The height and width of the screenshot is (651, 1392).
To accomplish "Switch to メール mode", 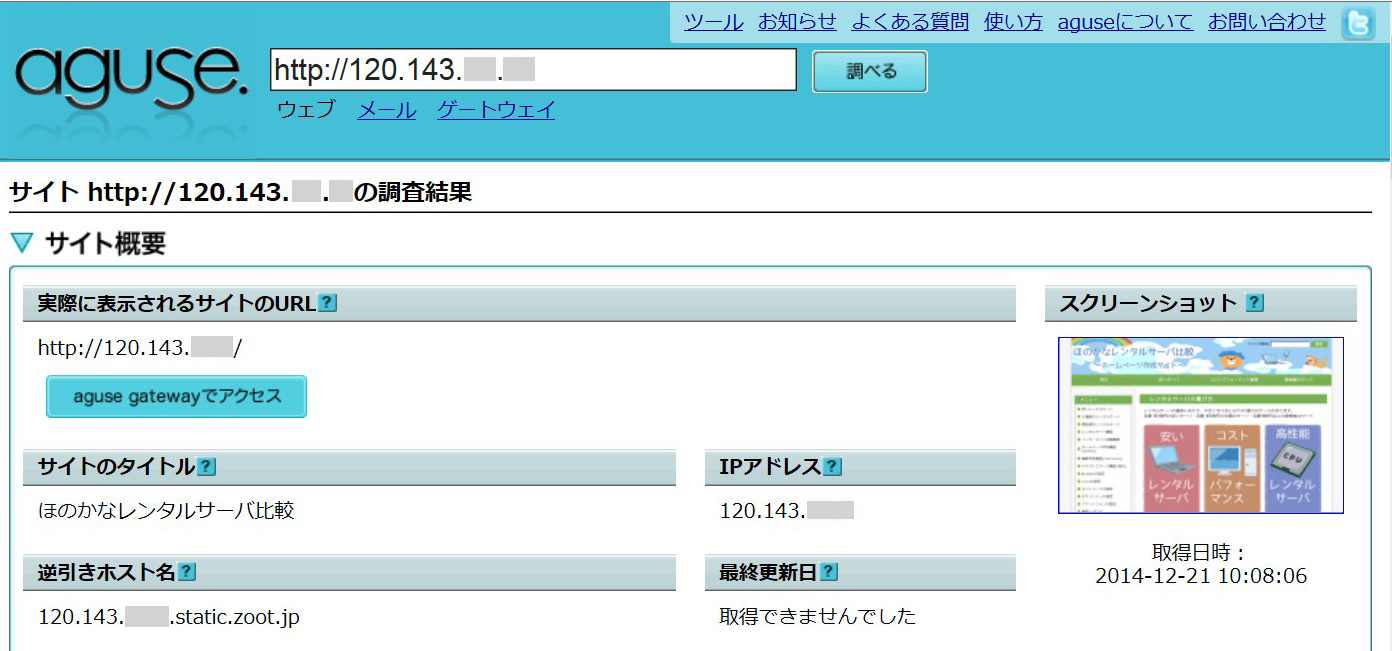I will (x=386, y=110).
